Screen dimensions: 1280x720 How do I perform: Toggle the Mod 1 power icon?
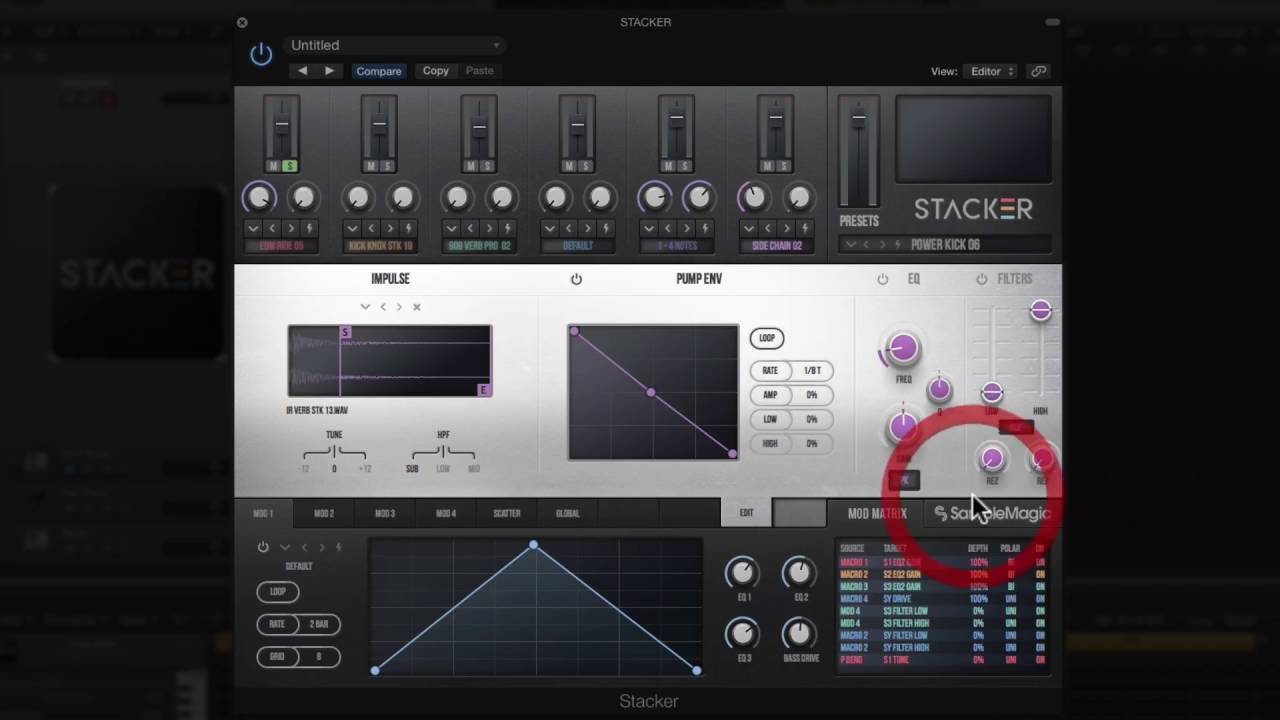[263, 547]
